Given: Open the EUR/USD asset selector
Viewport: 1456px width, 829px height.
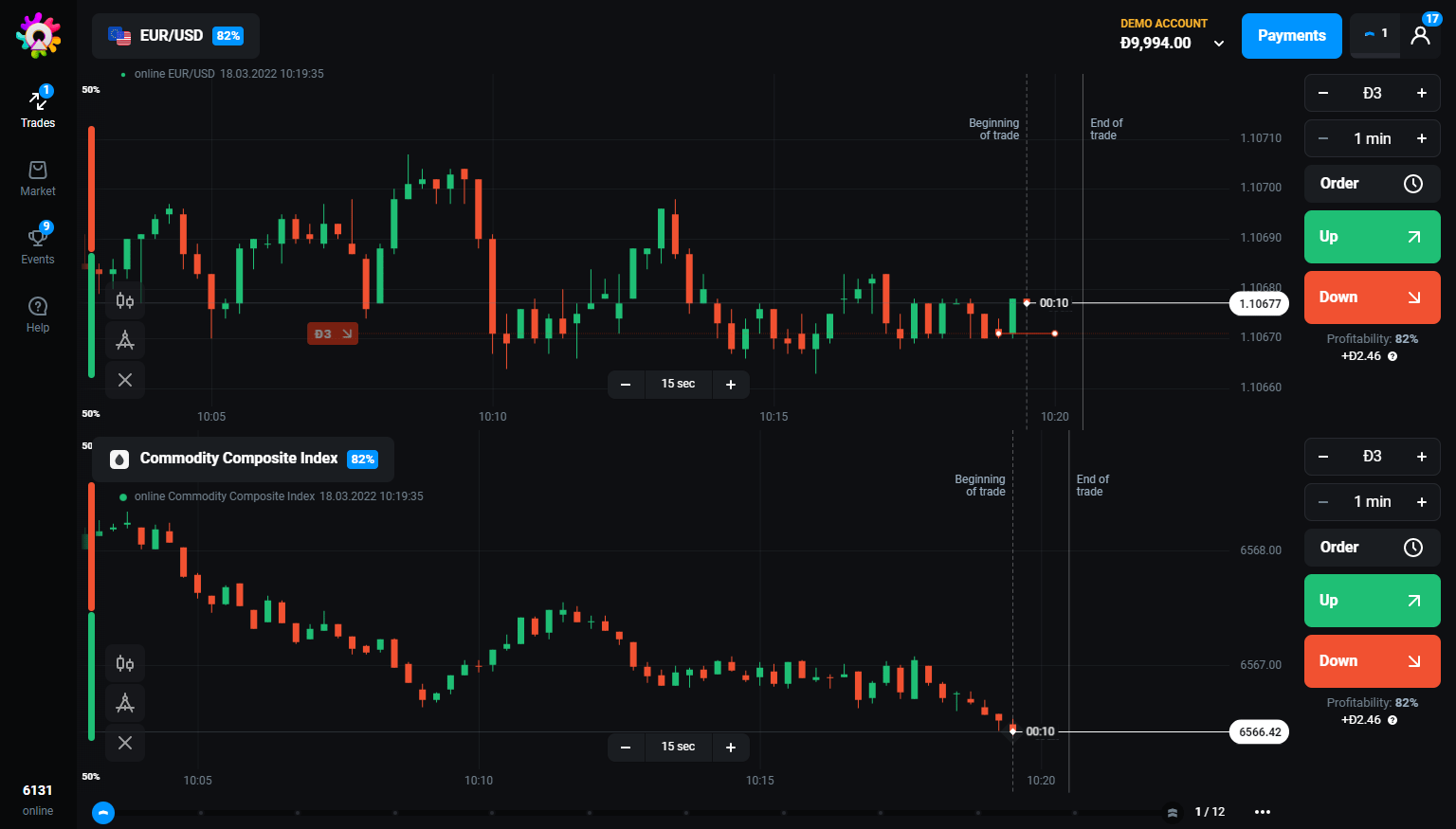Looking at the screenshot, I should point(175,36).
